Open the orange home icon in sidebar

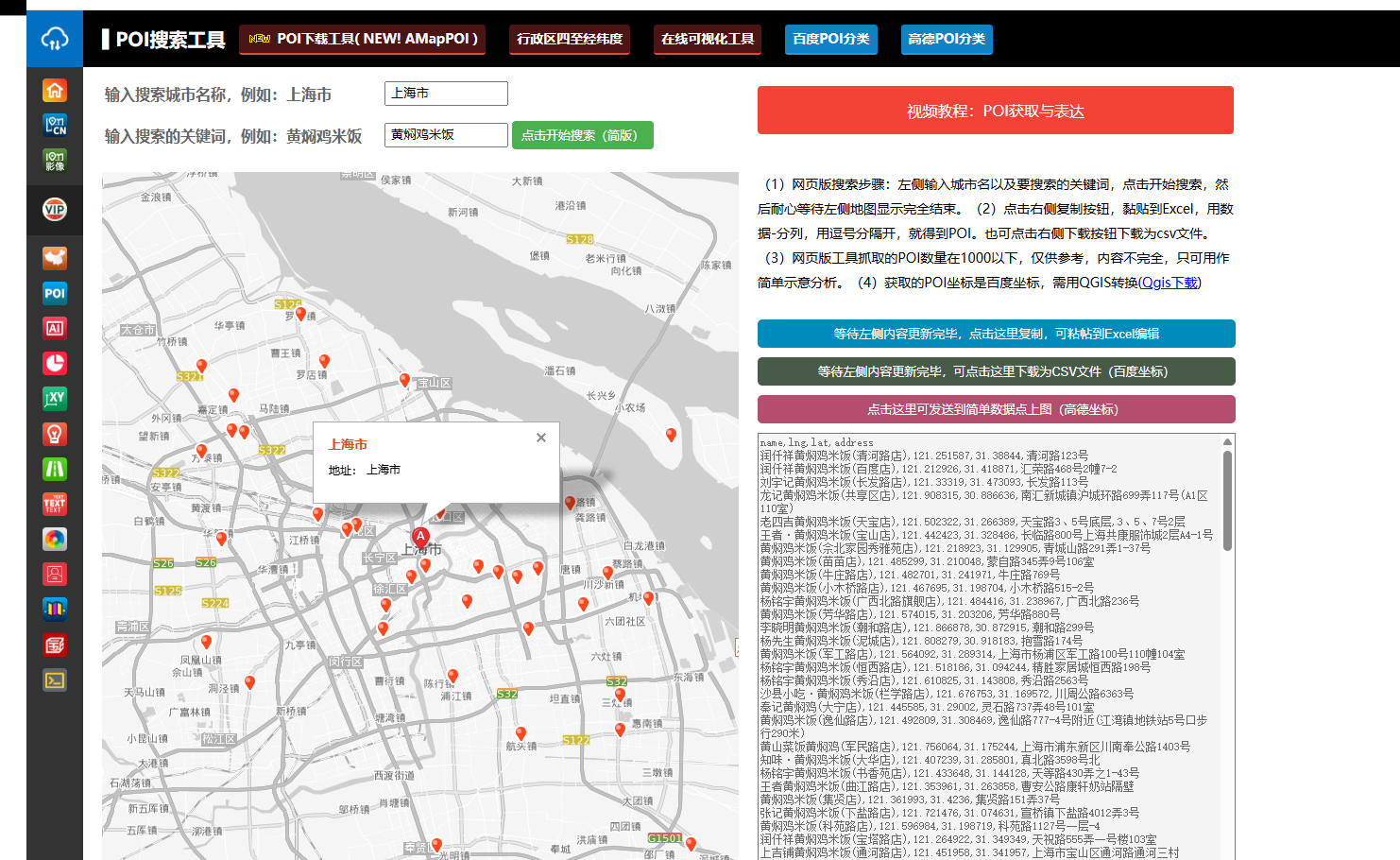click(x=55, y=90)
